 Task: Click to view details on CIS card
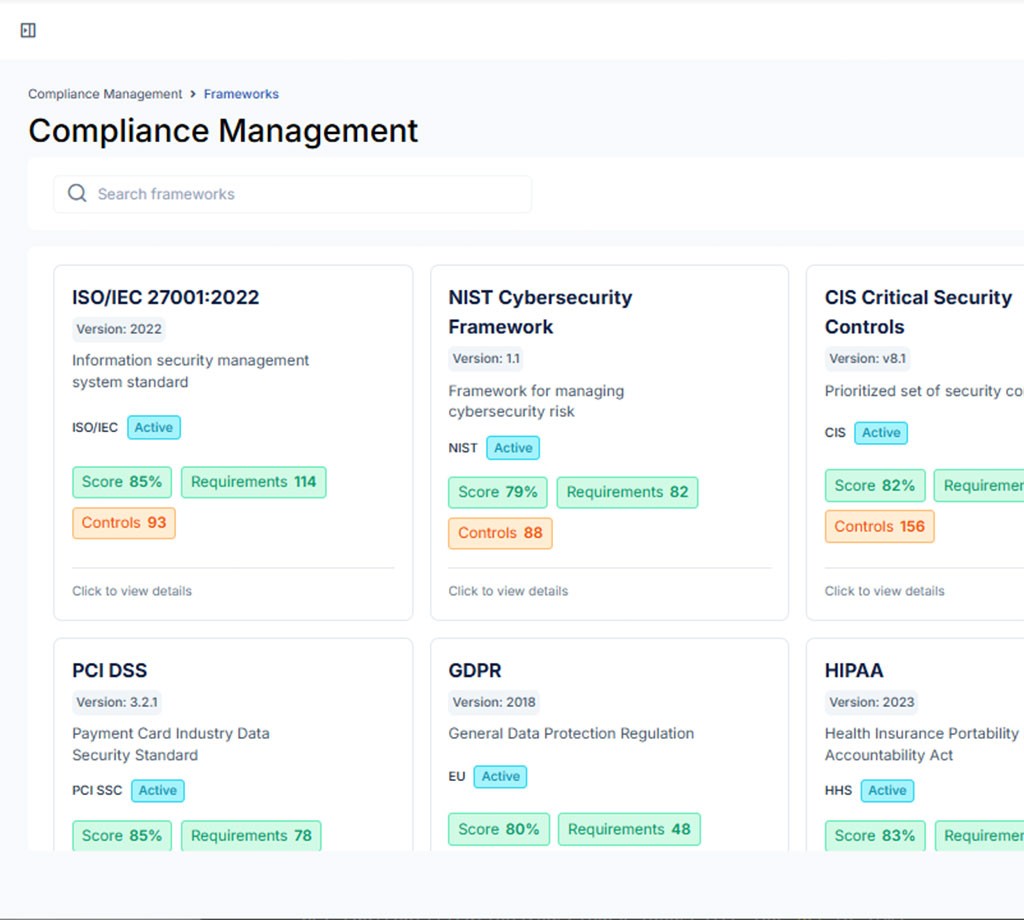pos(884,591)
